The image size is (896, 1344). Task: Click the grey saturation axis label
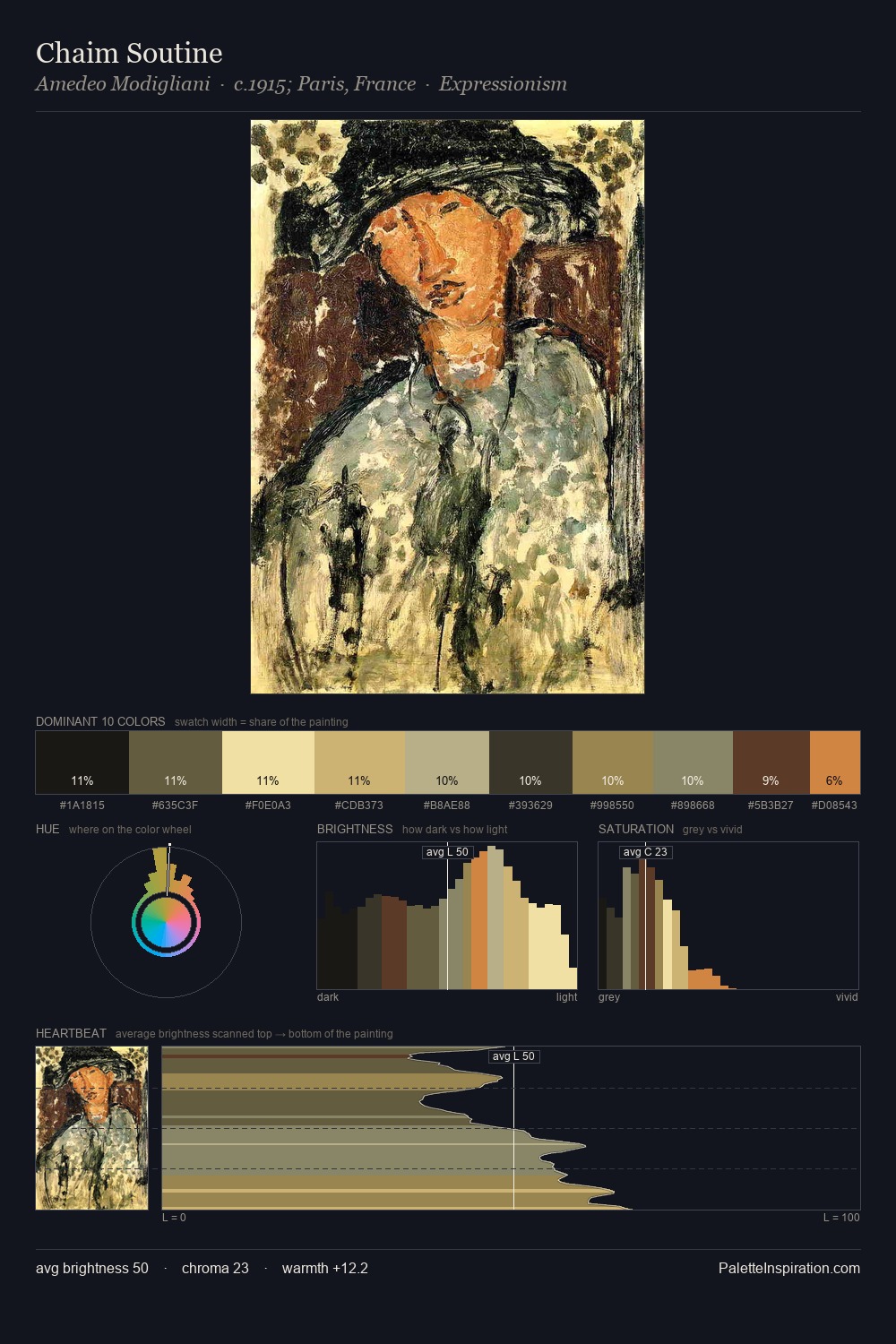609,997
